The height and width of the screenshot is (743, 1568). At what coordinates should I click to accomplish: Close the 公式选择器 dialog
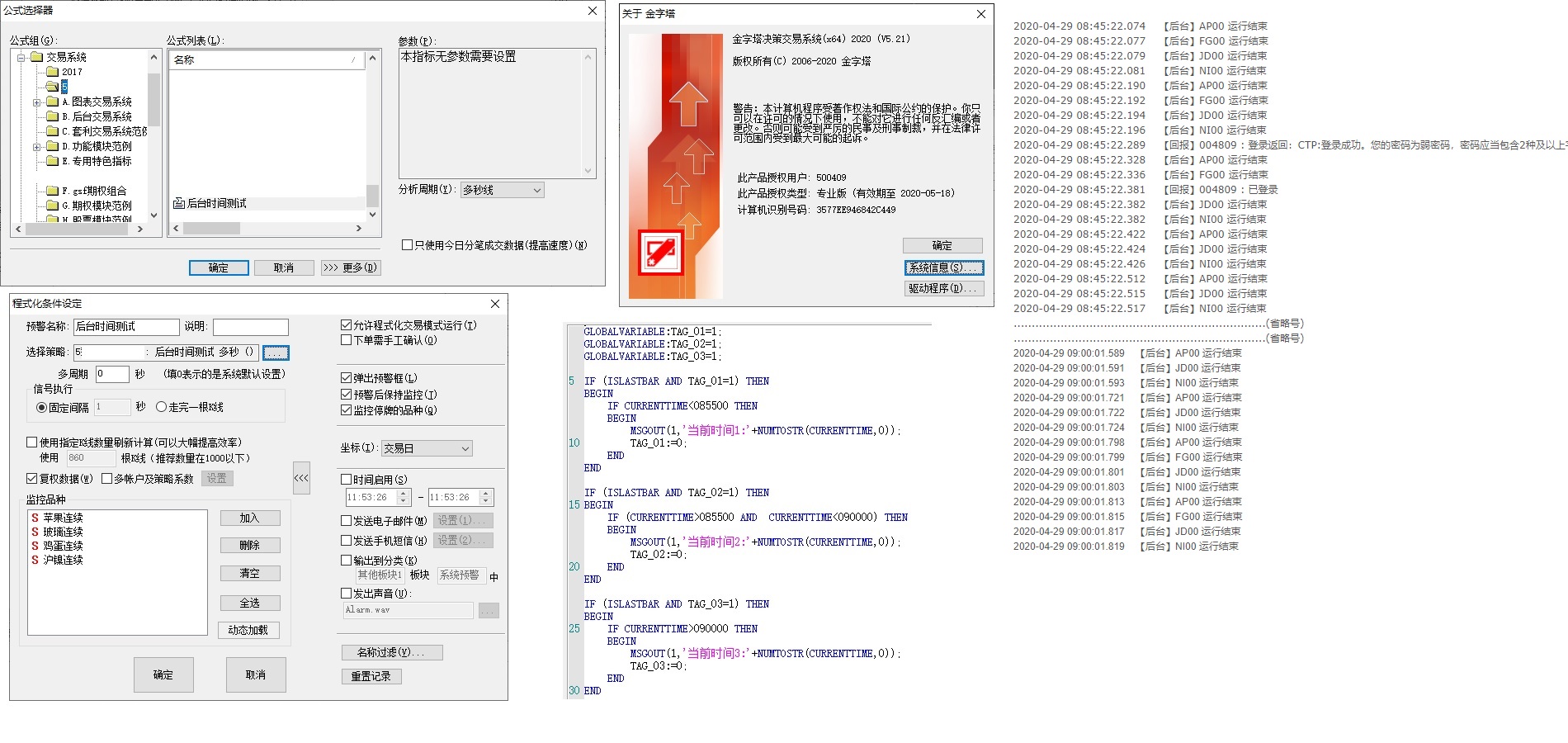point(592,11)
